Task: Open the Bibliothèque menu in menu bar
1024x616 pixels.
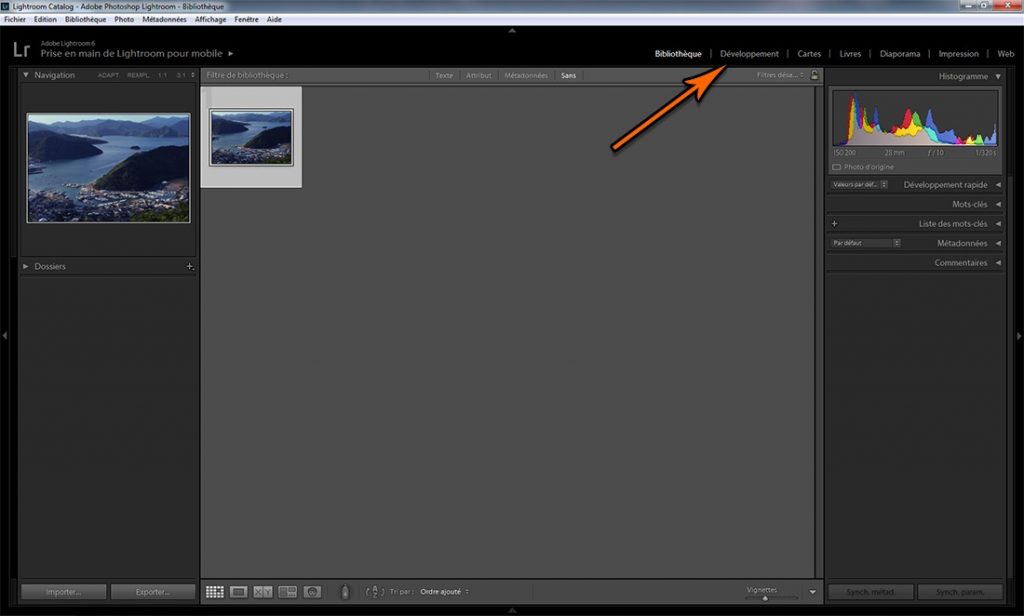Action: coord(85,19)
